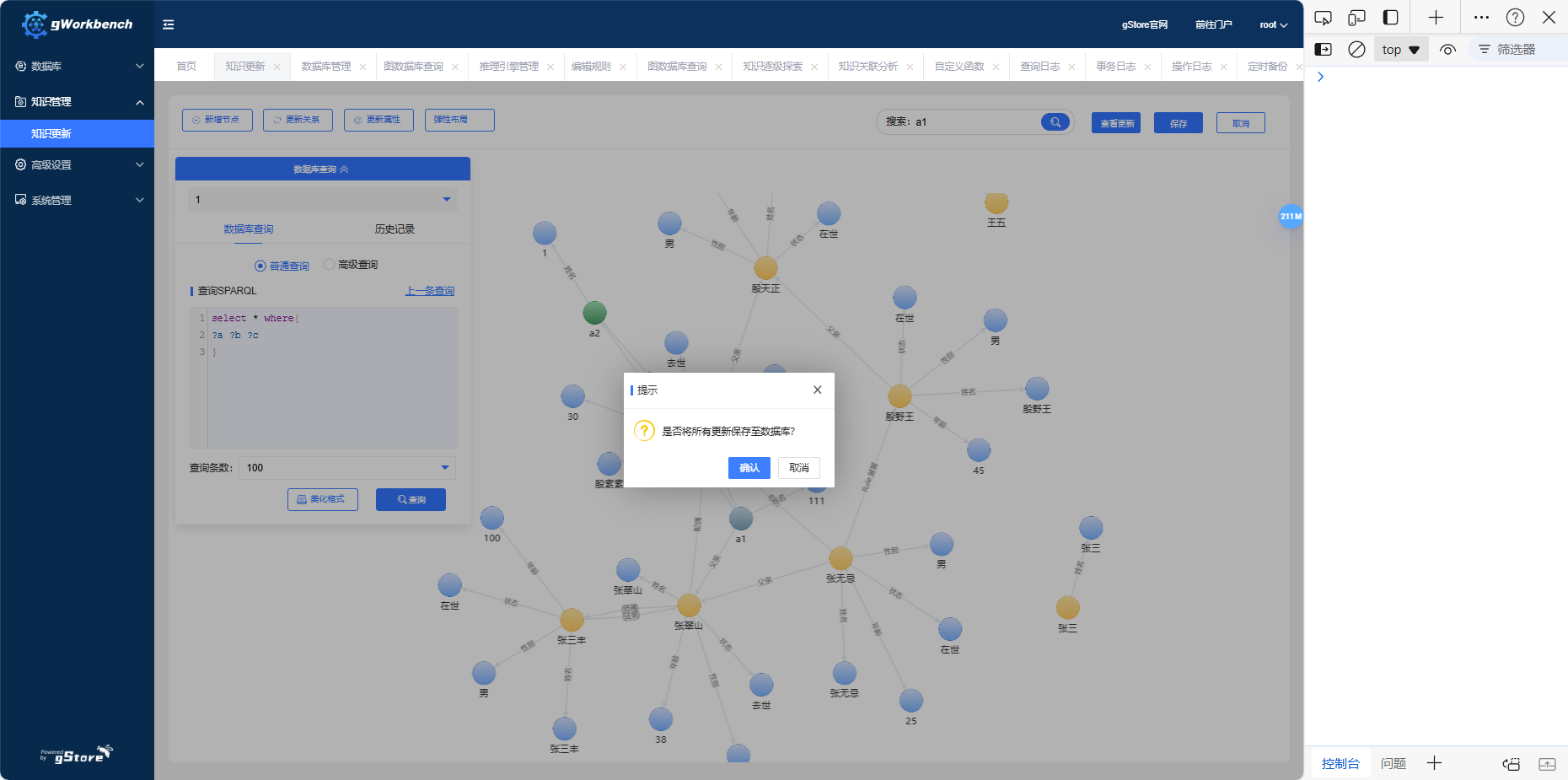Open the 查询条数 dropdown showing 100
Viewport: 1568px width, 780px height.
347,468
